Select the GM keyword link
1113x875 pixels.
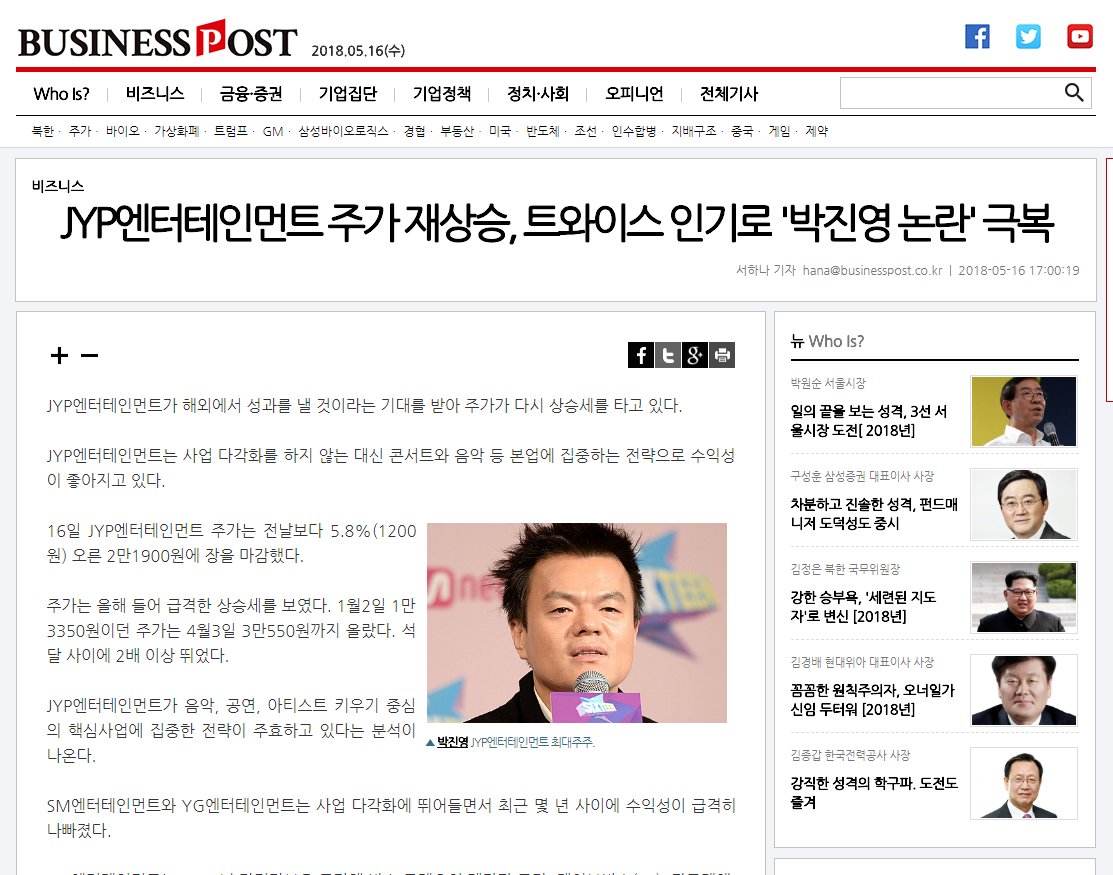point(273,131)
